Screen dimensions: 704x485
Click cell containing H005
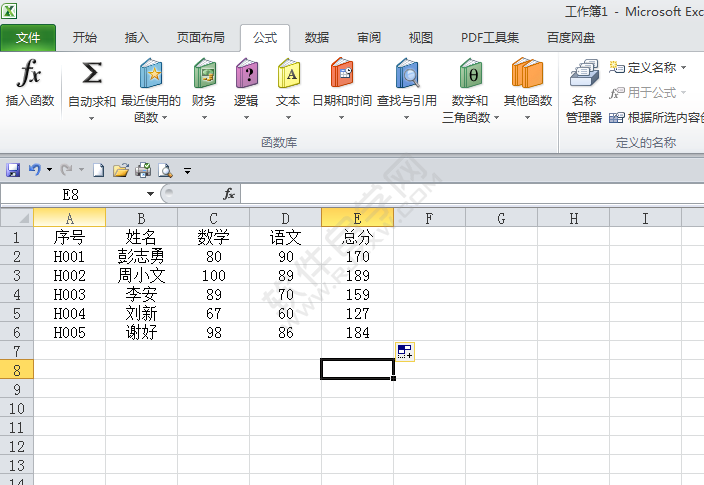(70, 332)
